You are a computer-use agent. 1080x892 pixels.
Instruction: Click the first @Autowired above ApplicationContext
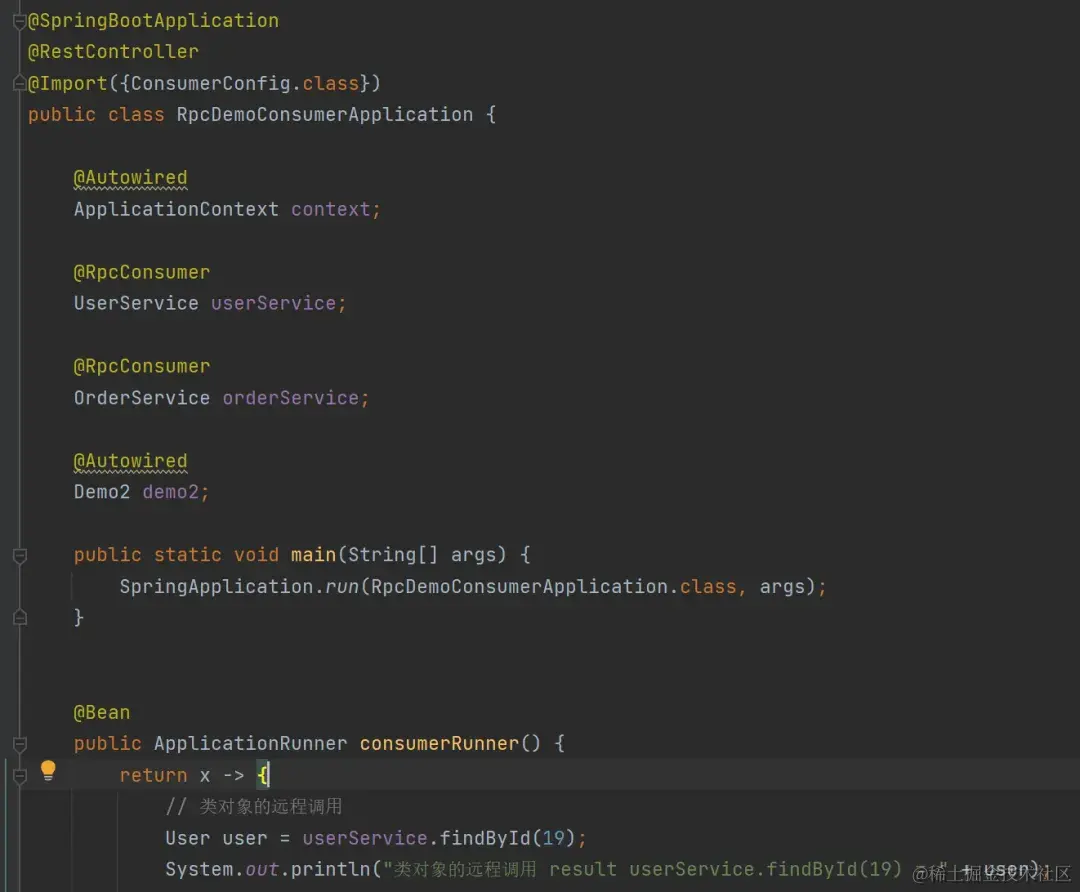tap(130, 178)
